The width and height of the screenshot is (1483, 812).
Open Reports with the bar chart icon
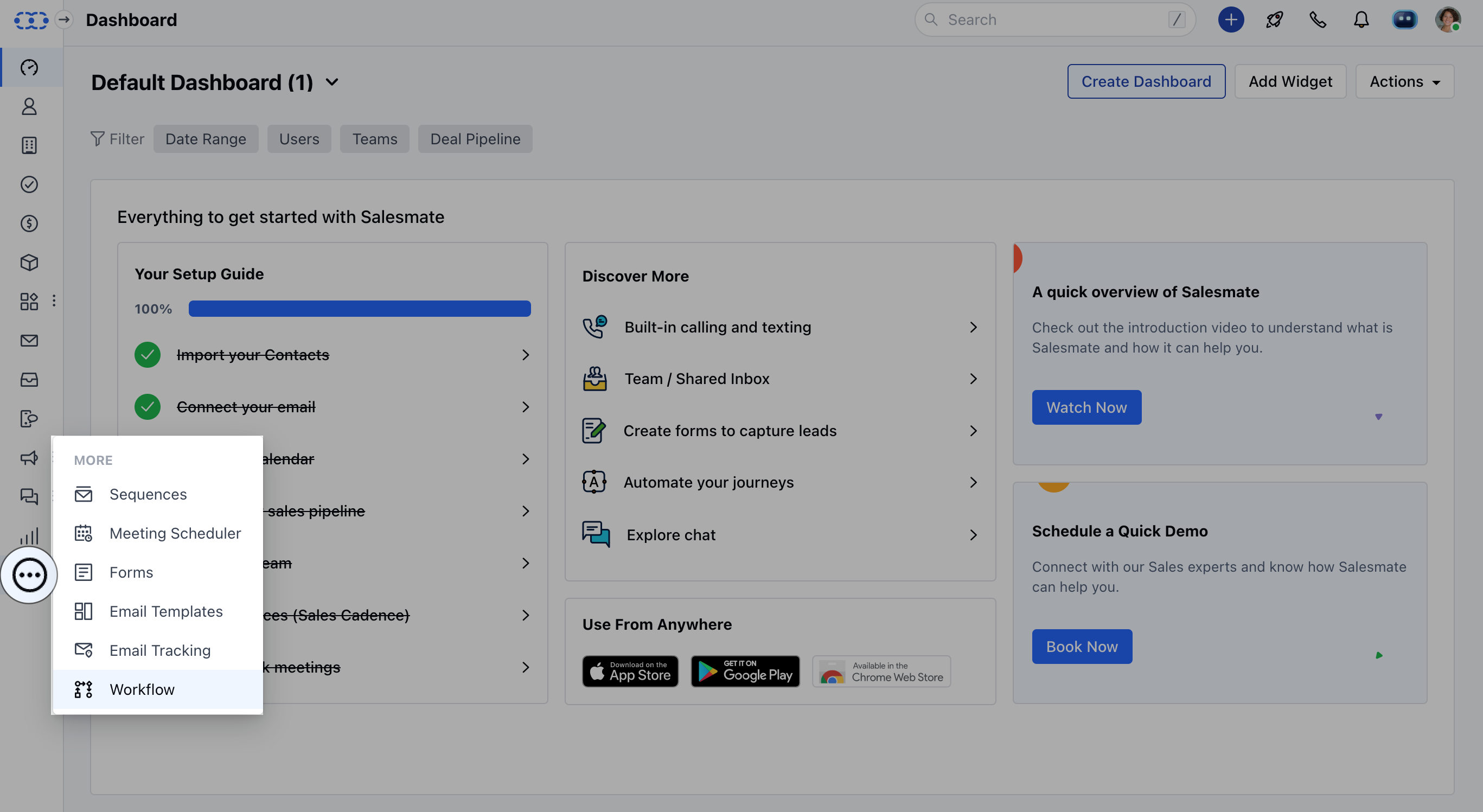click(x=29, y=536)
